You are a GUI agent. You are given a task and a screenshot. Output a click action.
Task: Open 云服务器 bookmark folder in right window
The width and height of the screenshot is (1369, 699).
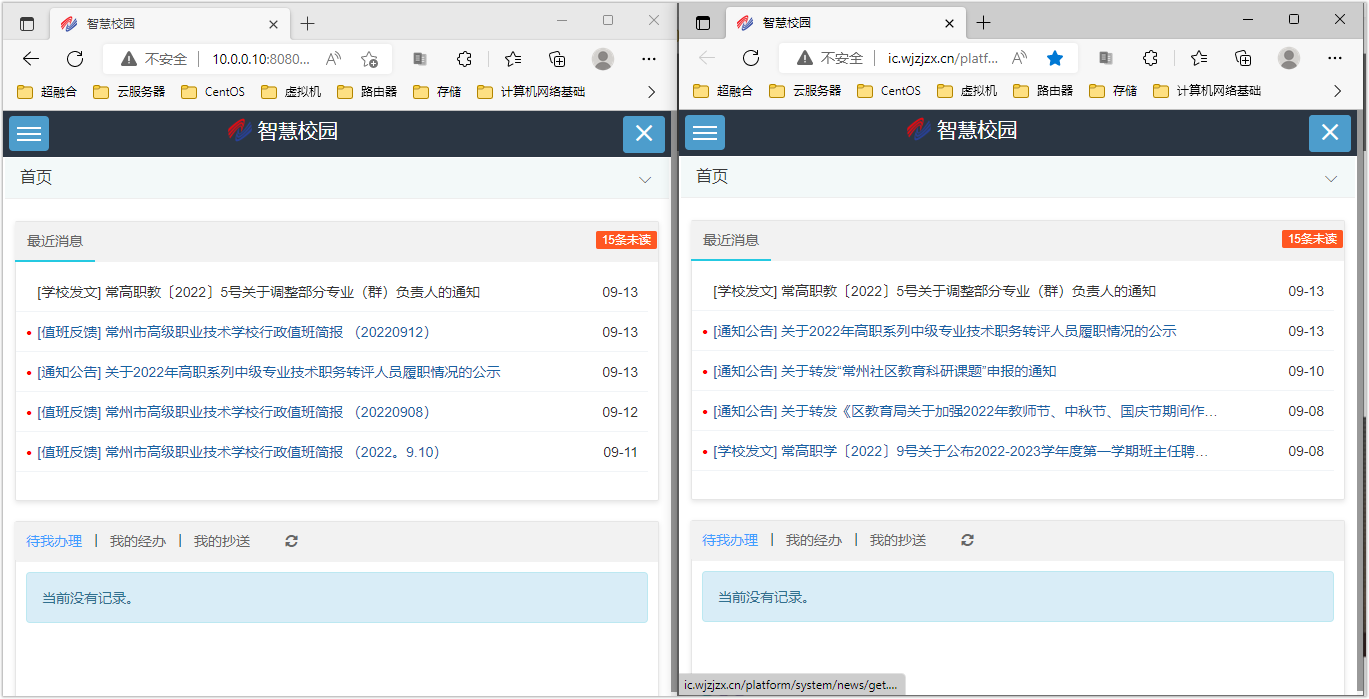coord(805,91)
